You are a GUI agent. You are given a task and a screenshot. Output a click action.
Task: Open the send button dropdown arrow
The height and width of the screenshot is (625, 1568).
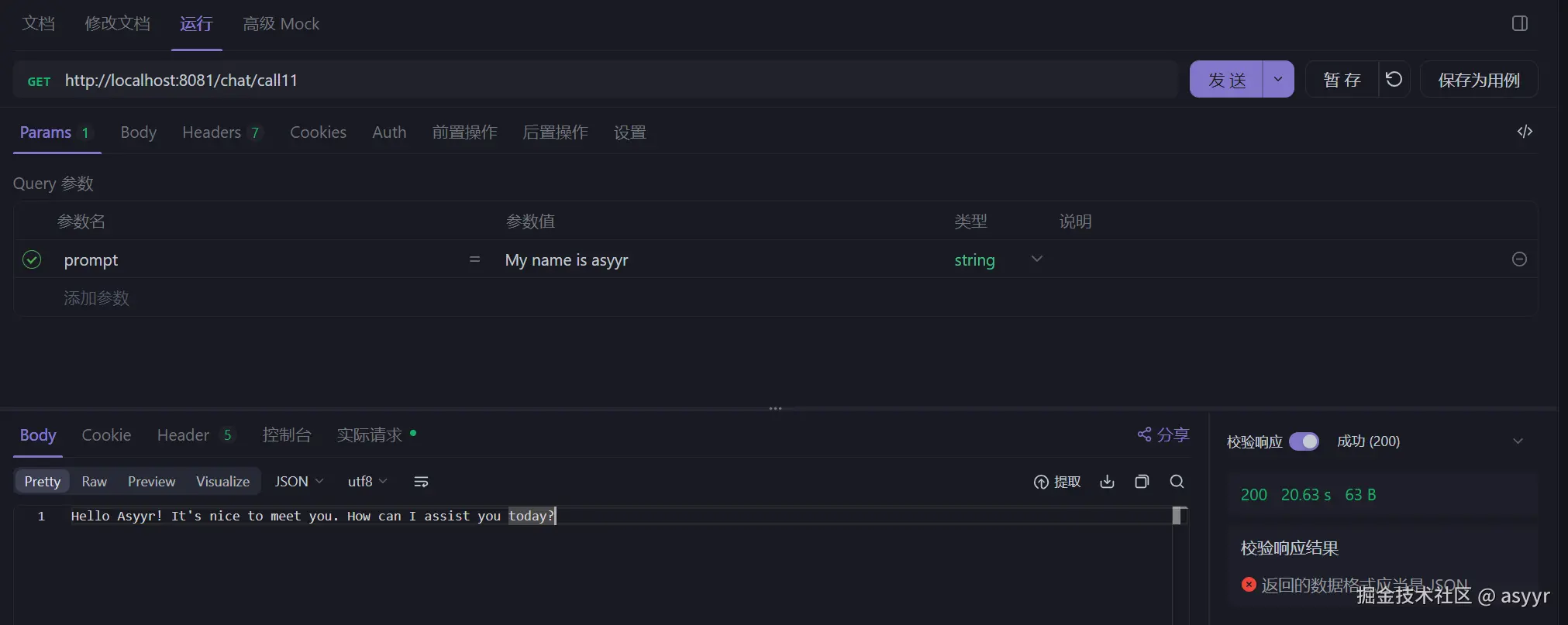pyautogui.click(x=1278, y=80)
